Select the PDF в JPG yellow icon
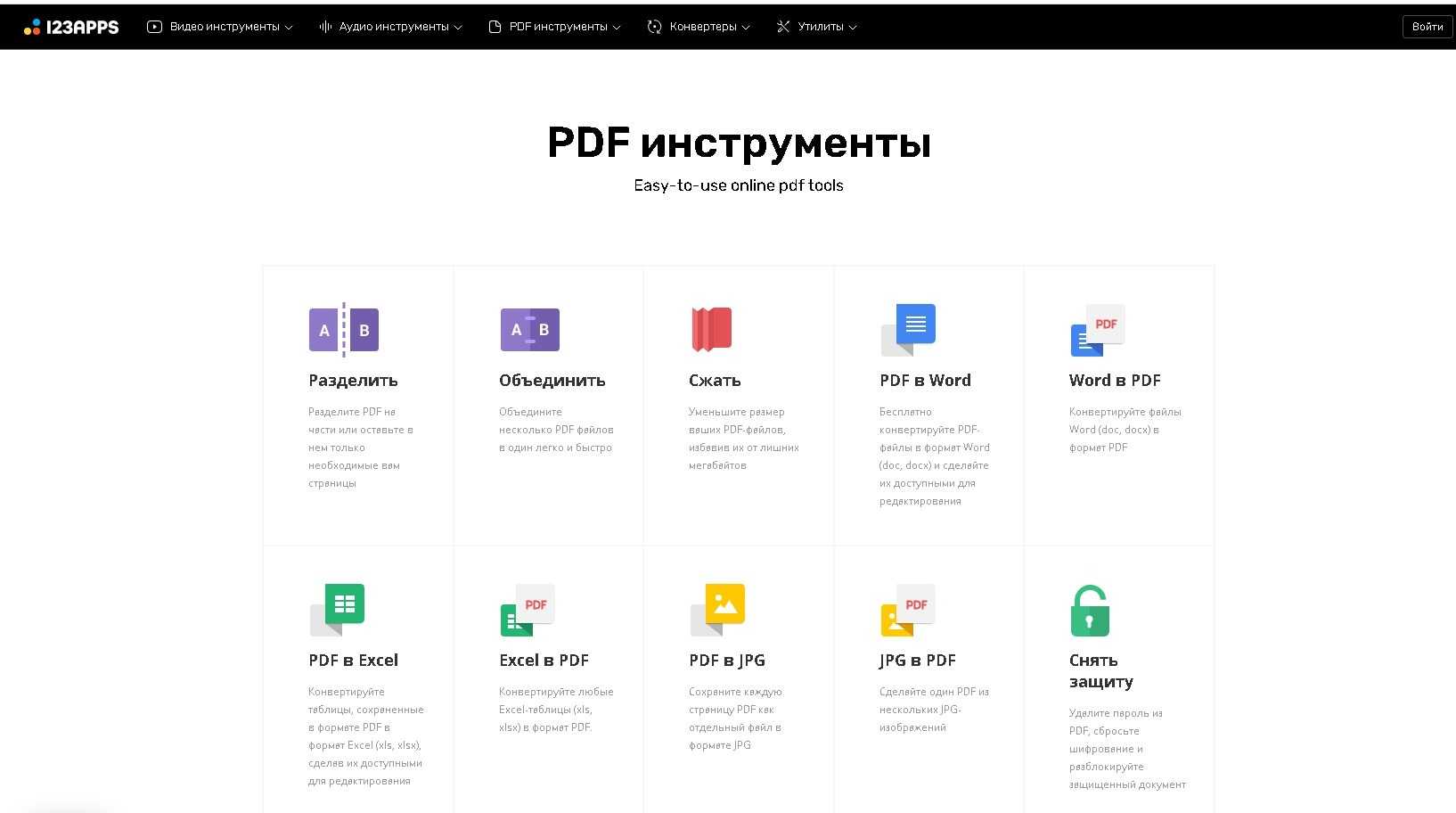The height and width of the screenshot is (813, 1456). coord(717,610)
